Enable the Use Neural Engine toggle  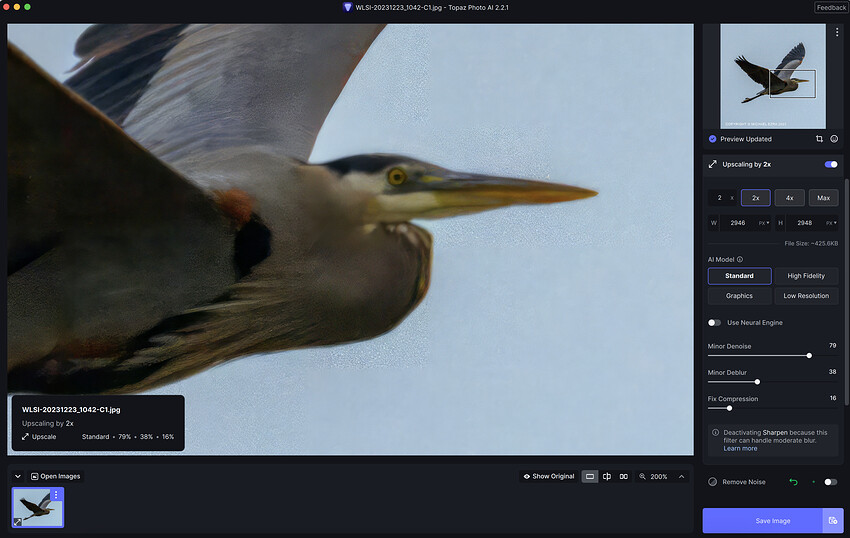(715, 322)
